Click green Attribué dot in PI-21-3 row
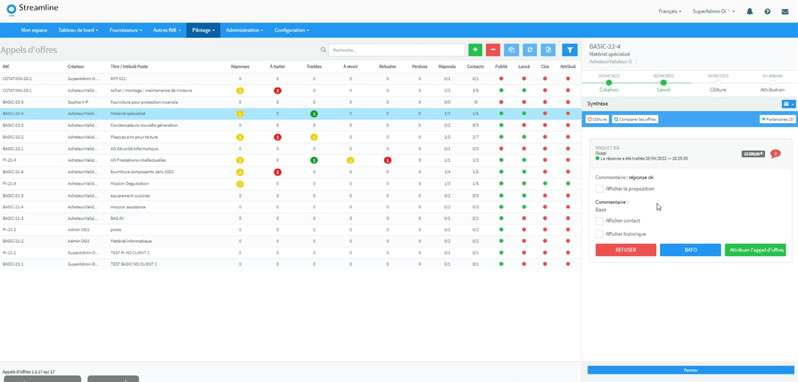 pyautogui.click(x=568, y=184)
